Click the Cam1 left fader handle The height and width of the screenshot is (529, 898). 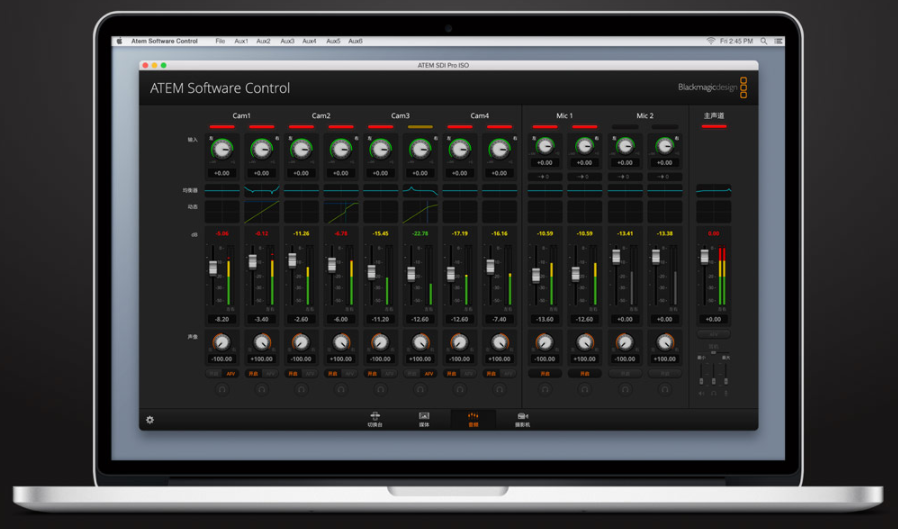(x=213, y=267)
